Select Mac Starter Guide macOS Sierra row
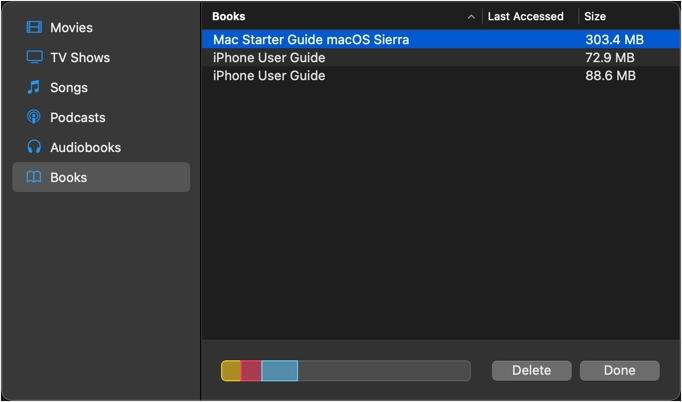 tap(311, 40)
